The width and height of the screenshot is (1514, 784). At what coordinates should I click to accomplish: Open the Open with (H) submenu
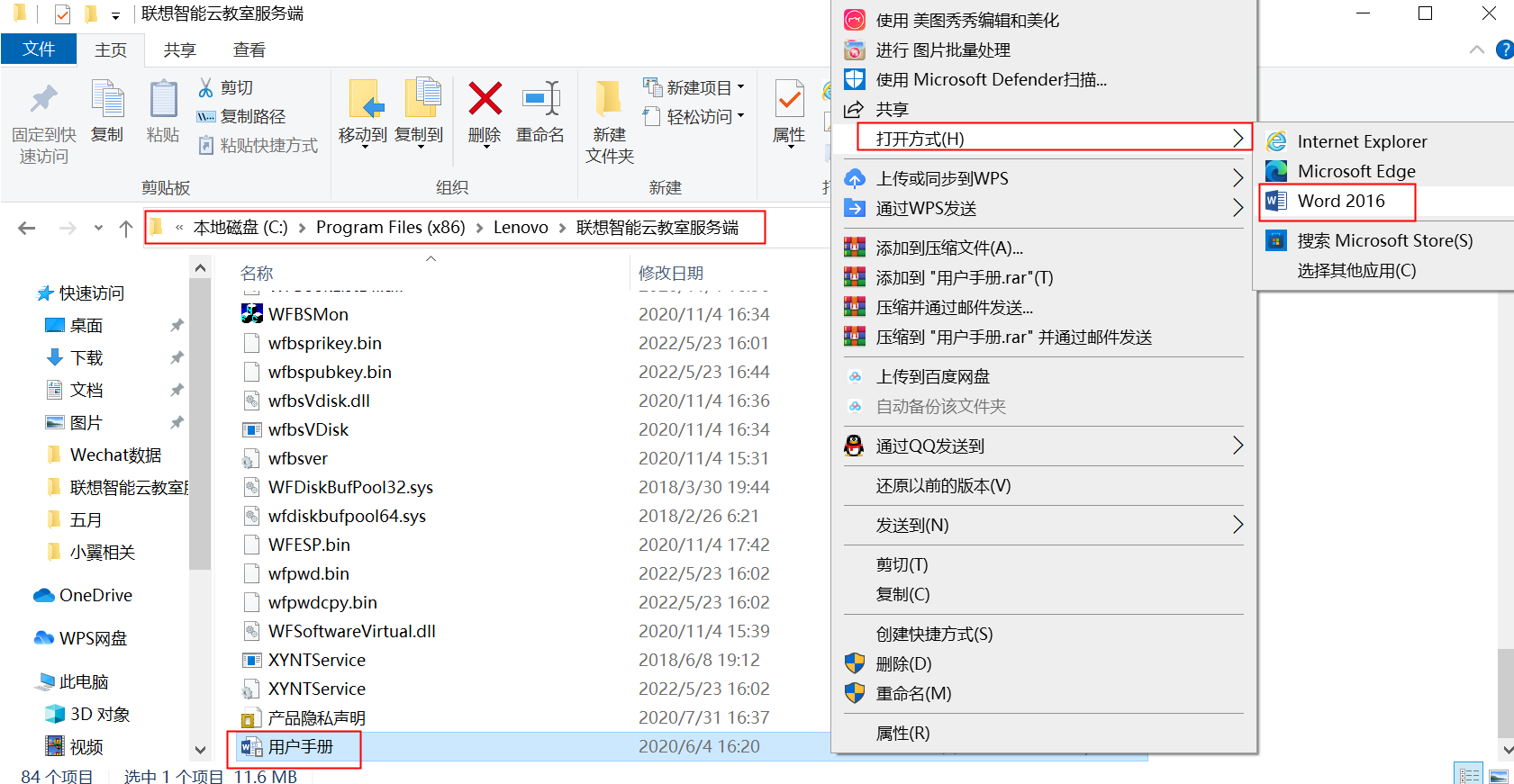[x=1043, y=139]
